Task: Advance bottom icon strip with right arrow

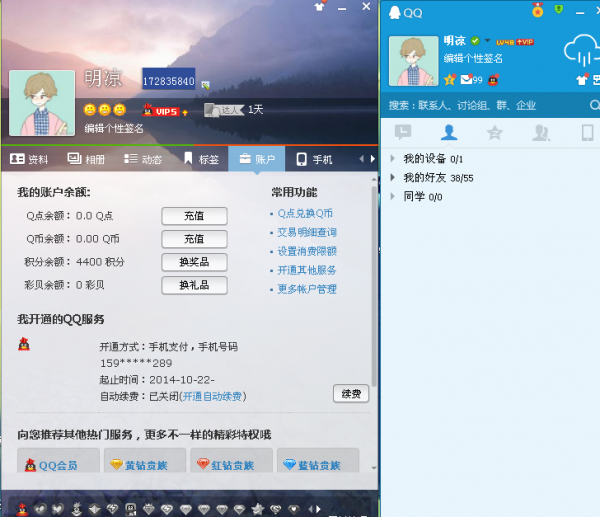Action: point(318,509)
